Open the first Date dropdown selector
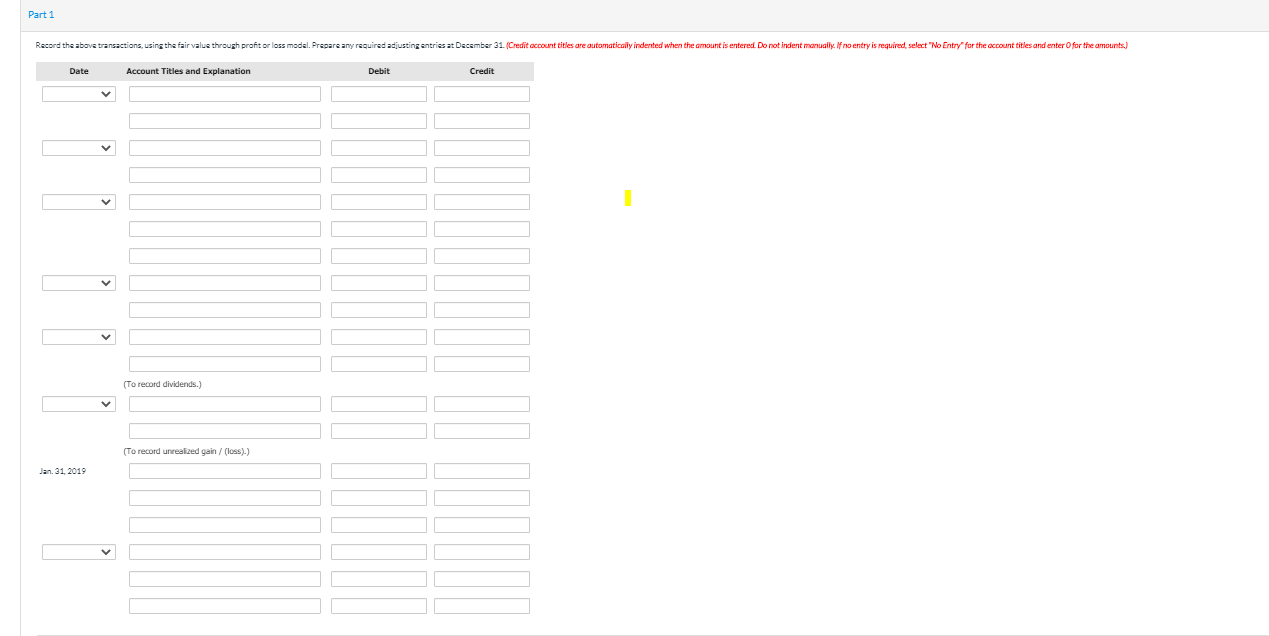The height and width of the screenshot is (636, 1269). click(78, 93)
